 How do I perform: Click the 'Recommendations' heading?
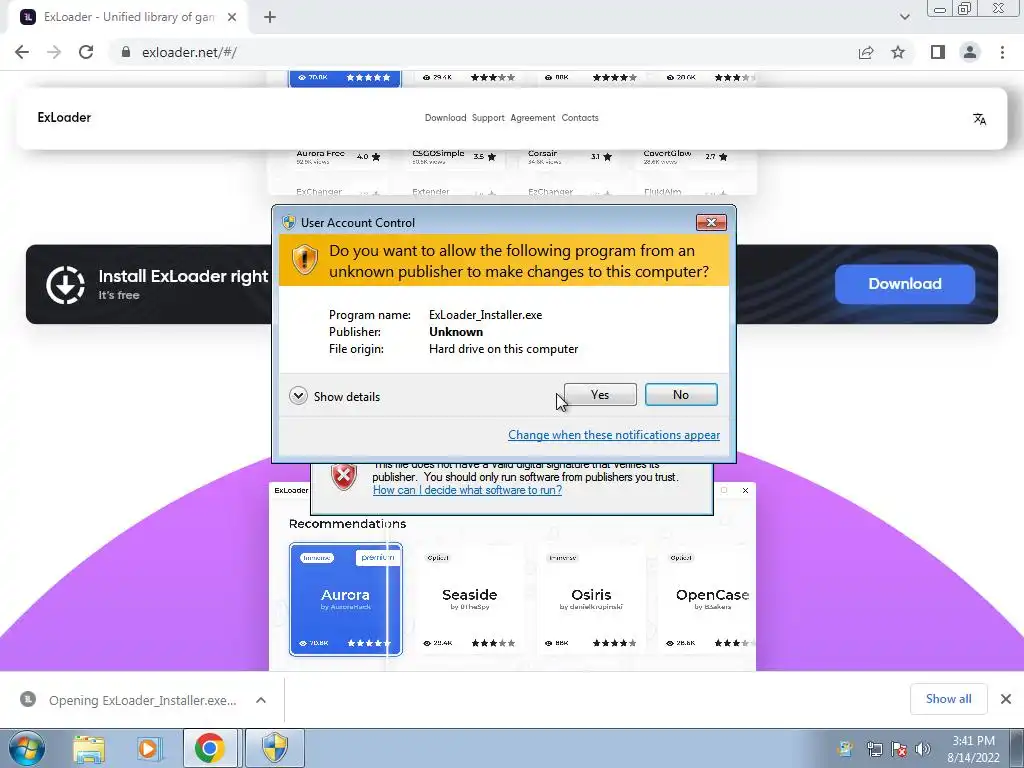pos(347,524)
